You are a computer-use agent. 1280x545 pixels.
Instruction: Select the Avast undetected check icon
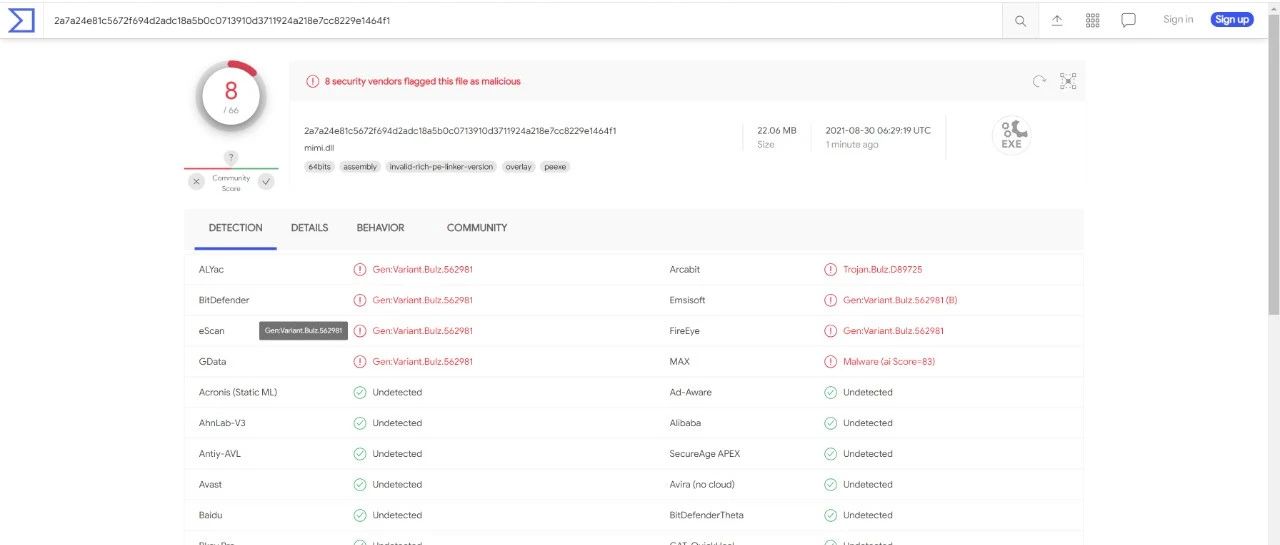tap(360, 484)
